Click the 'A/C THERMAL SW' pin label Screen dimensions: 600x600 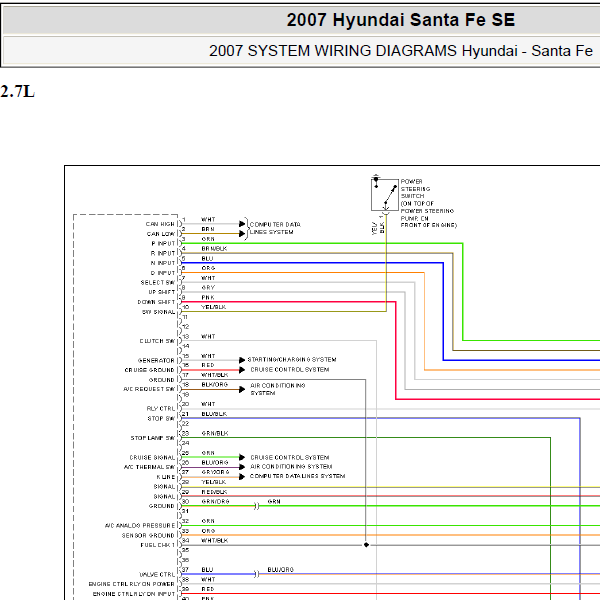(x=149, y=468)
